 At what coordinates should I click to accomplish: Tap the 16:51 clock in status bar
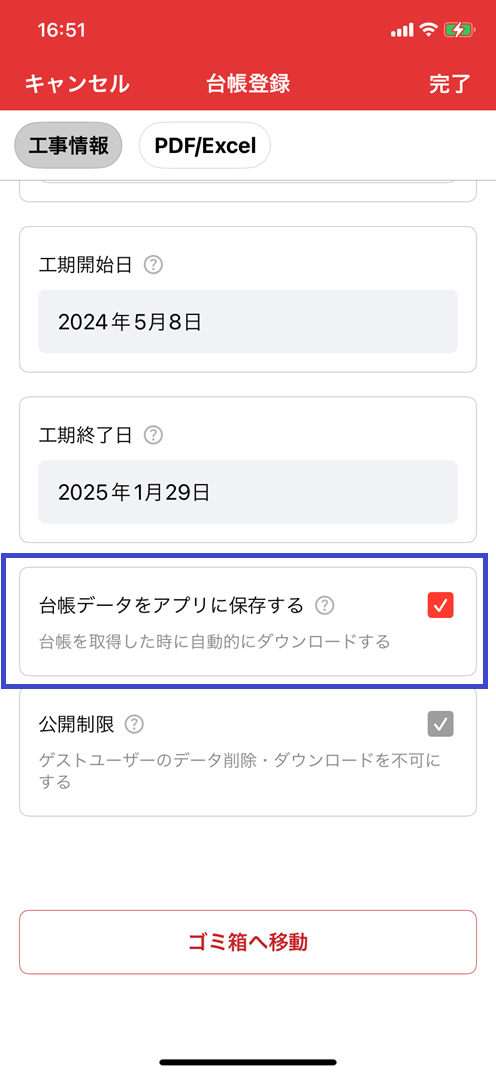click(x=62, y=31)
